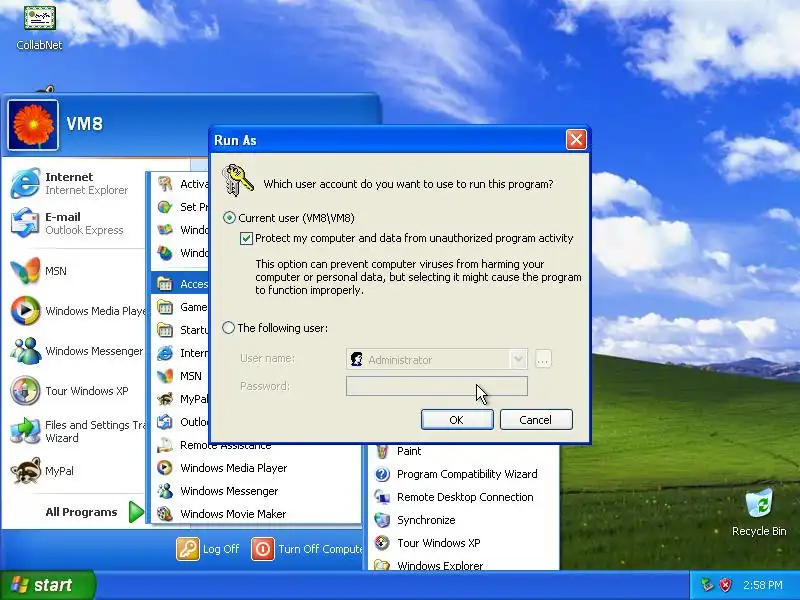This screenshot has height=600, width=800.
Task: Open MyPal in the All Programs list
Action: [181, 399]
